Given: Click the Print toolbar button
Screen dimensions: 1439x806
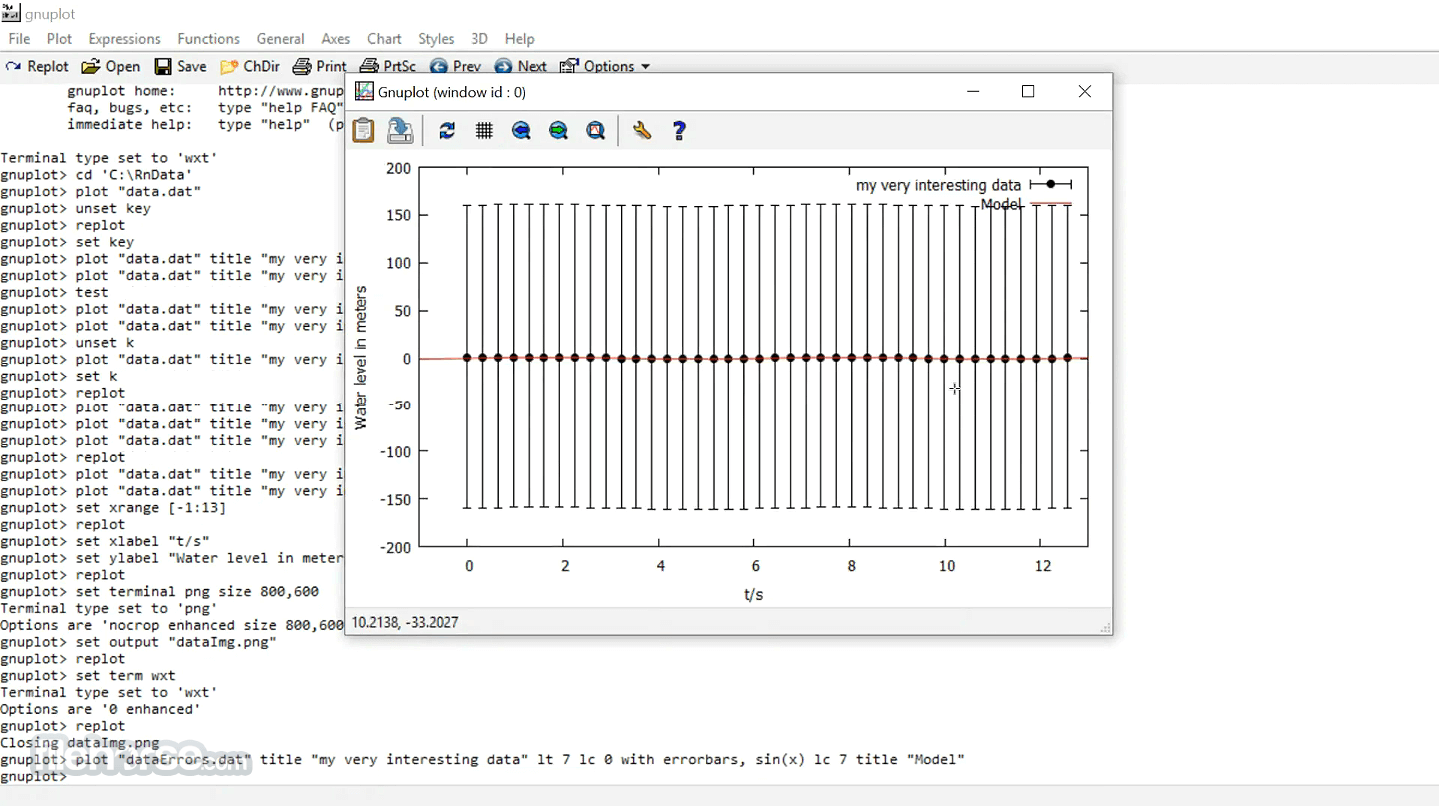Looking at the screenshot, I should (319, 66).
